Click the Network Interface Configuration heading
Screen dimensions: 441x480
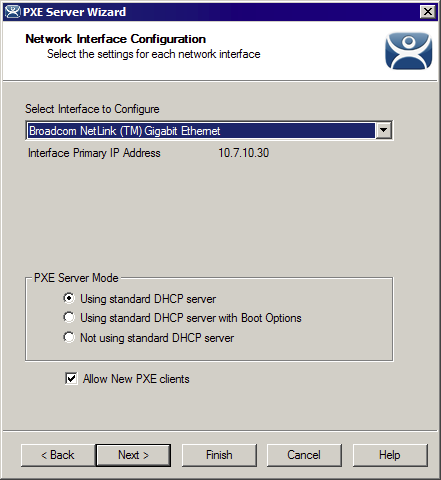[x=115, y=39]
